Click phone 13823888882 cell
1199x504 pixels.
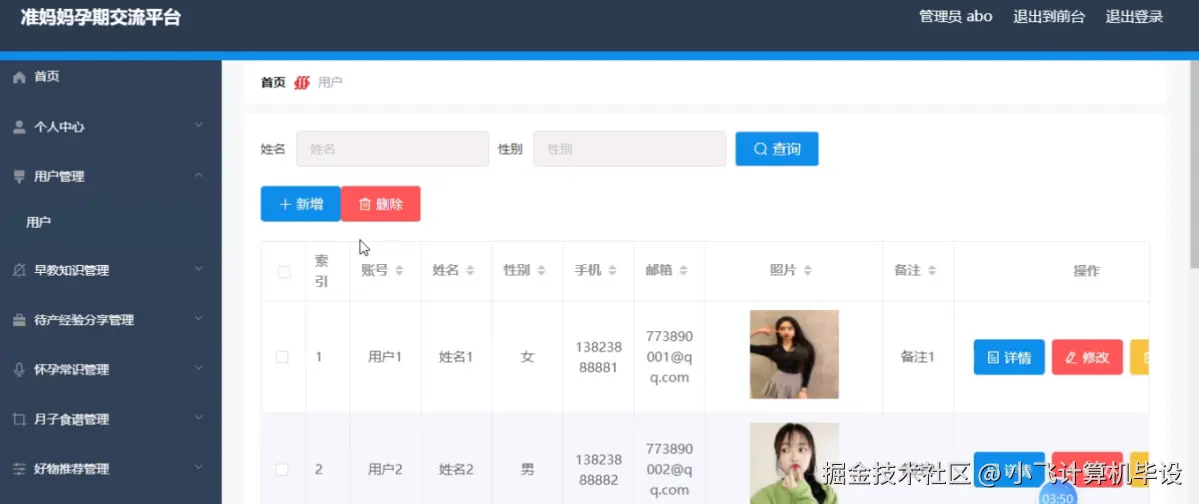coord(598,470)
